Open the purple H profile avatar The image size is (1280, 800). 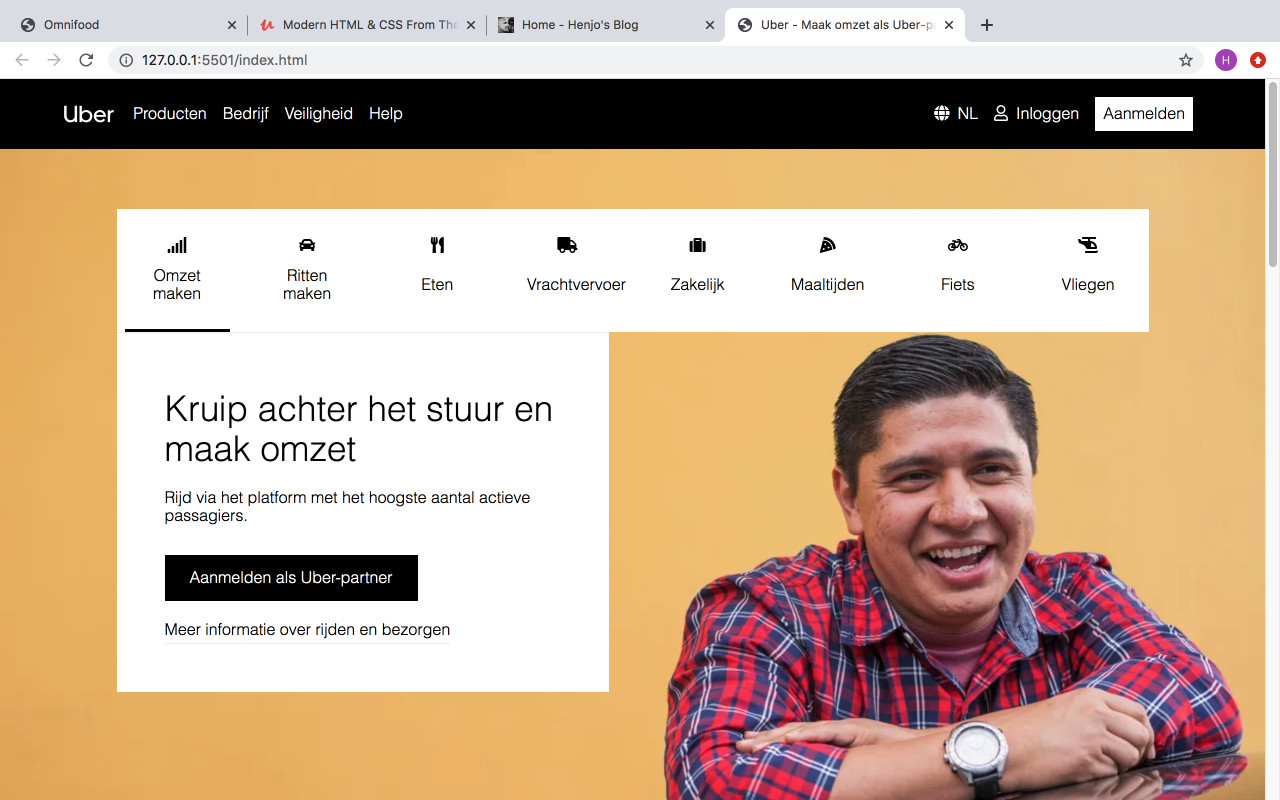tap(1226, 60)
